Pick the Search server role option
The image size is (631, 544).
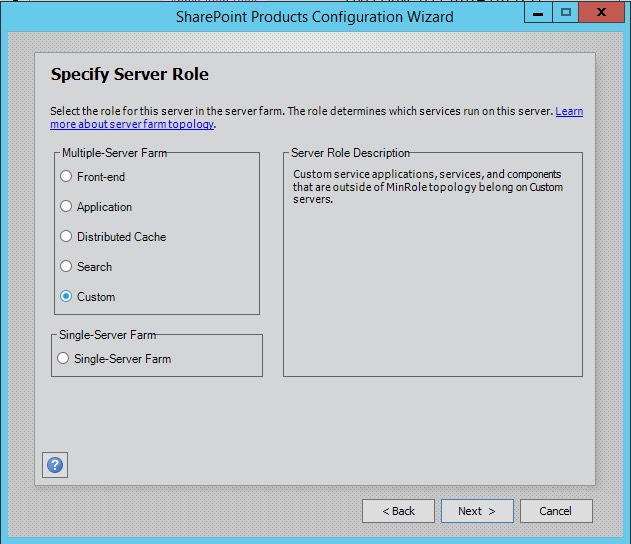66,266
